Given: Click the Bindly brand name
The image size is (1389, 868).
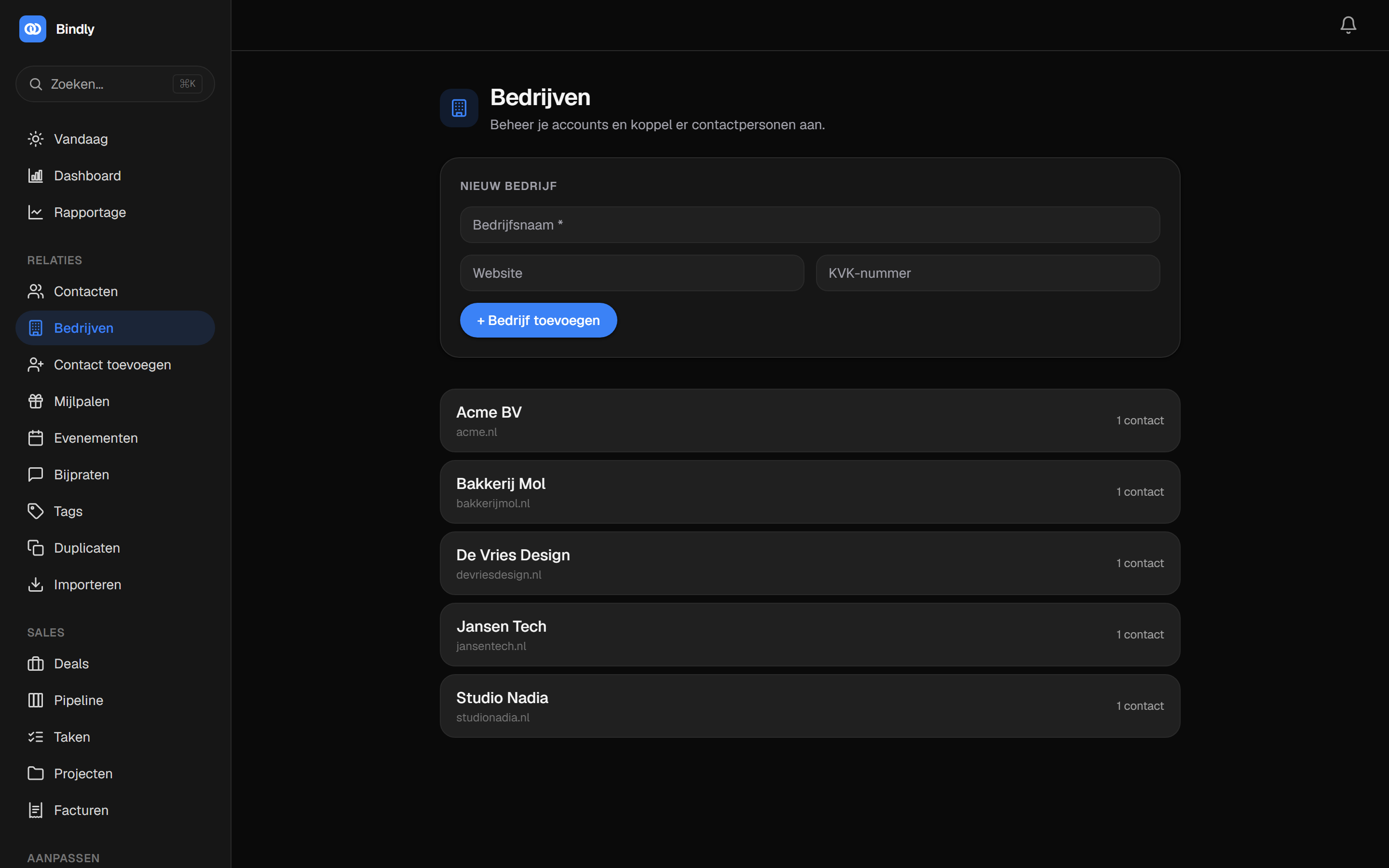Looking at the screenshot, I should tap(75, 29).
